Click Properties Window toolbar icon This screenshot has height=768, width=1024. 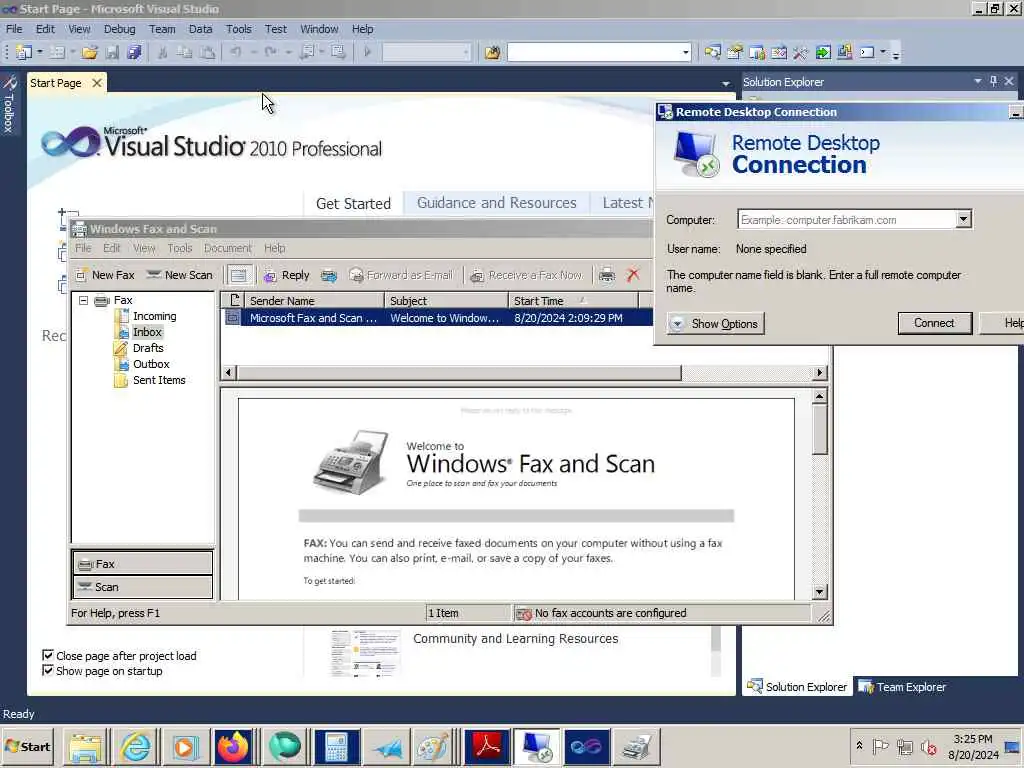(735, 52)
